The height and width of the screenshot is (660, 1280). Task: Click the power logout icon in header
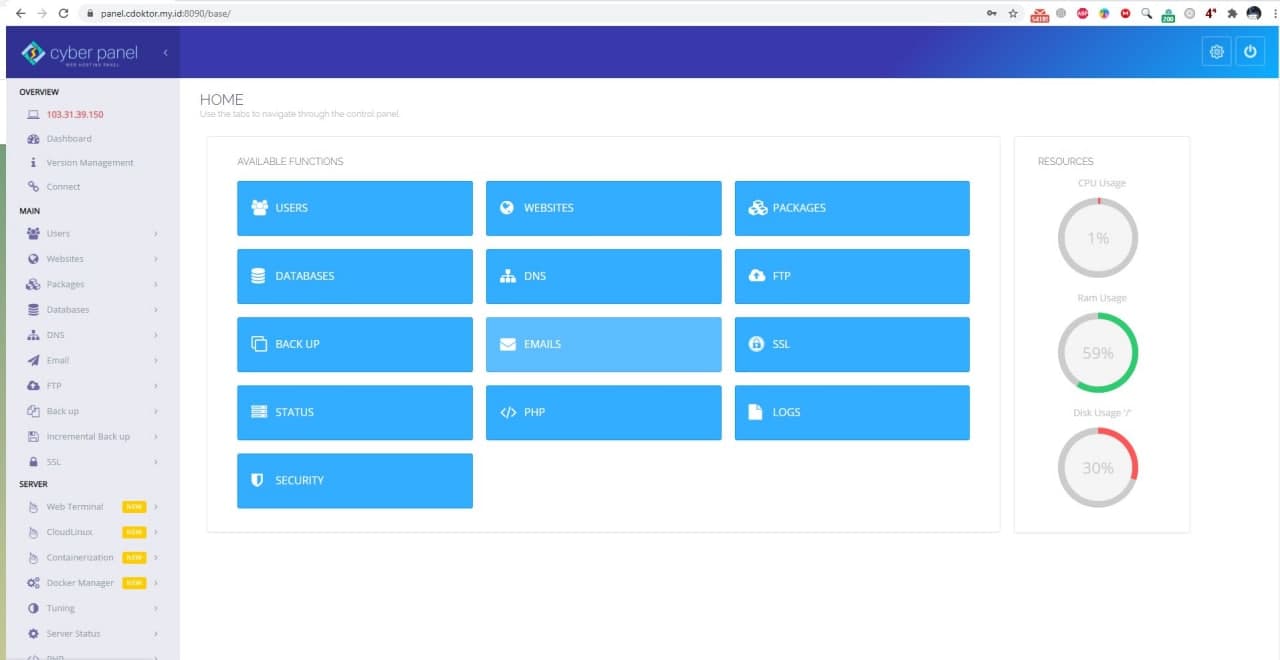(1249, 52)
